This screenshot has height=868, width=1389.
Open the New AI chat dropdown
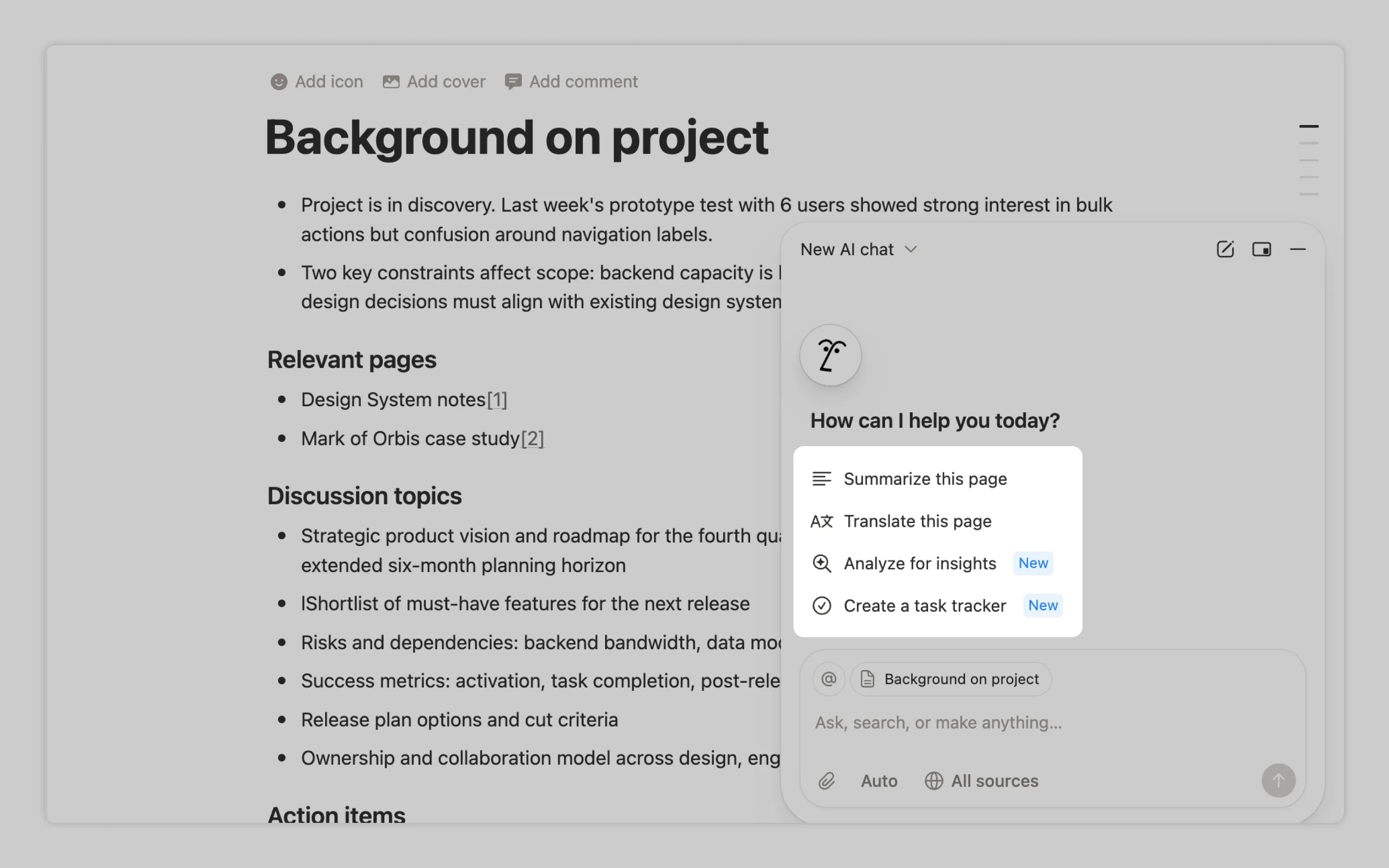[x=859, y=249]
